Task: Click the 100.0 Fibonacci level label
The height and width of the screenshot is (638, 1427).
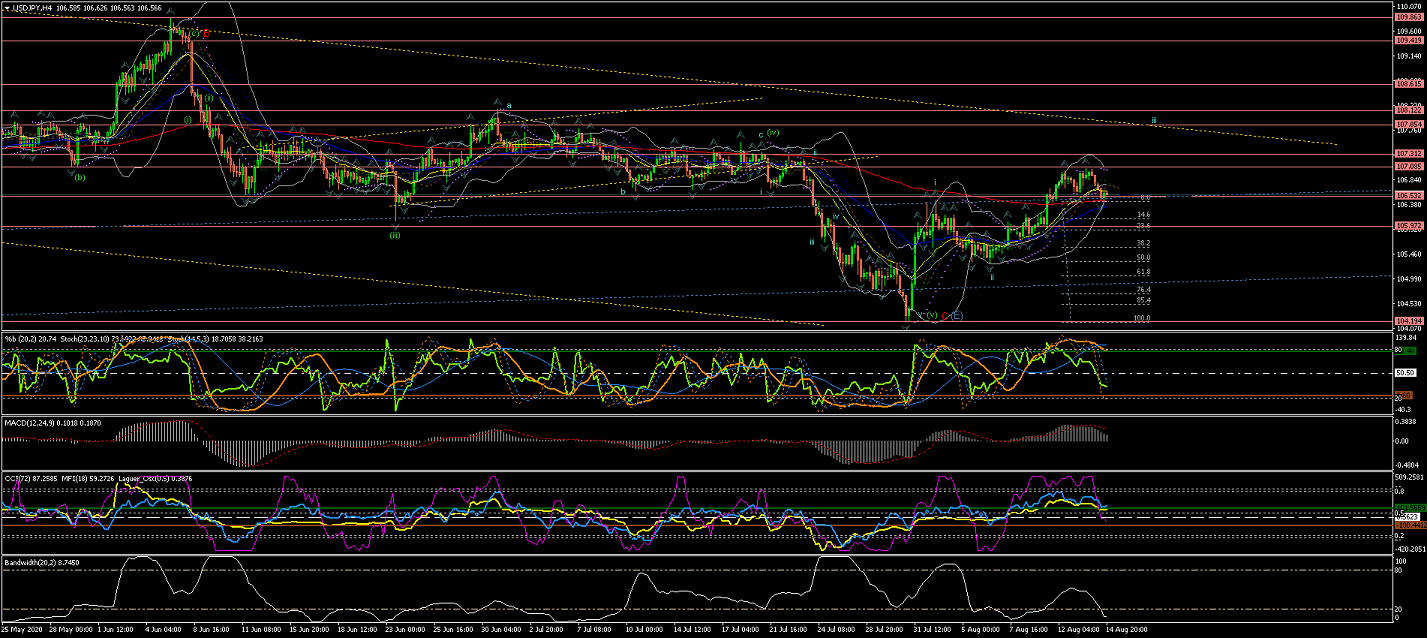Action: pos(1141,319)
